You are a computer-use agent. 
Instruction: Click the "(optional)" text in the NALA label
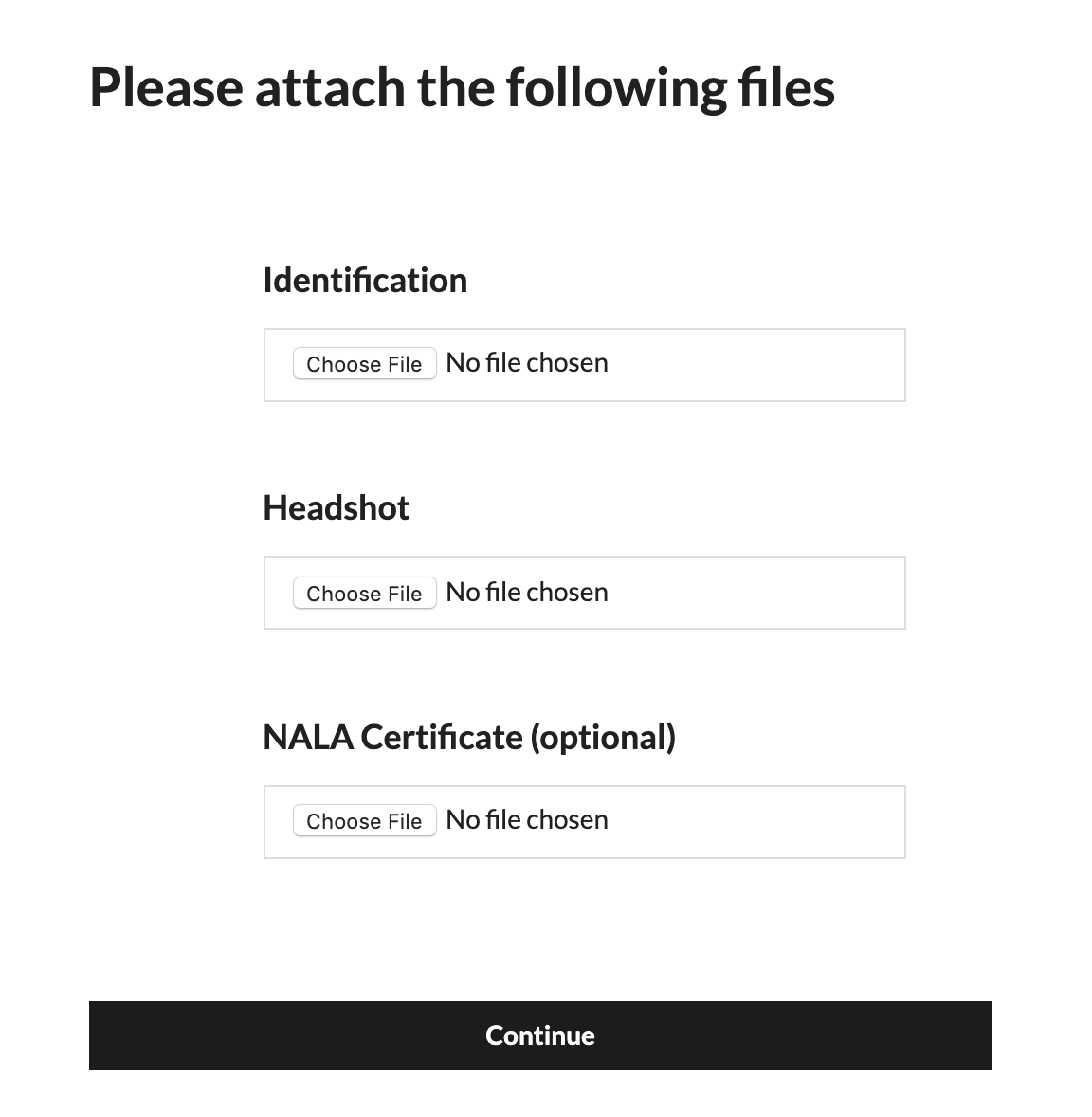pyautogui.click(x=603, y=737)
